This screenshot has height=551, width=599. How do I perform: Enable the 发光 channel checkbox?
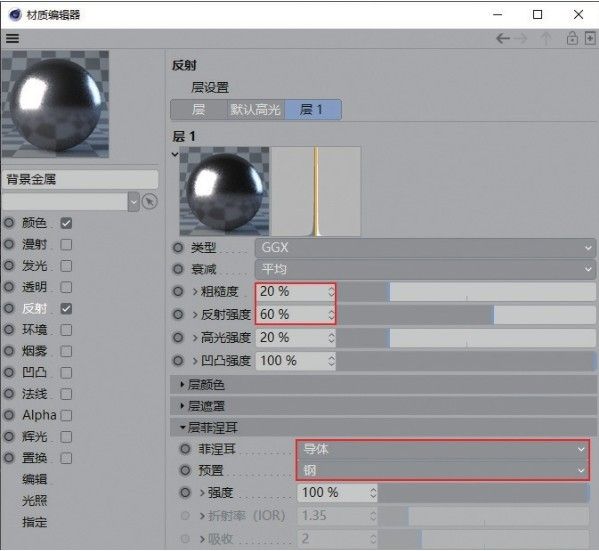66,266
